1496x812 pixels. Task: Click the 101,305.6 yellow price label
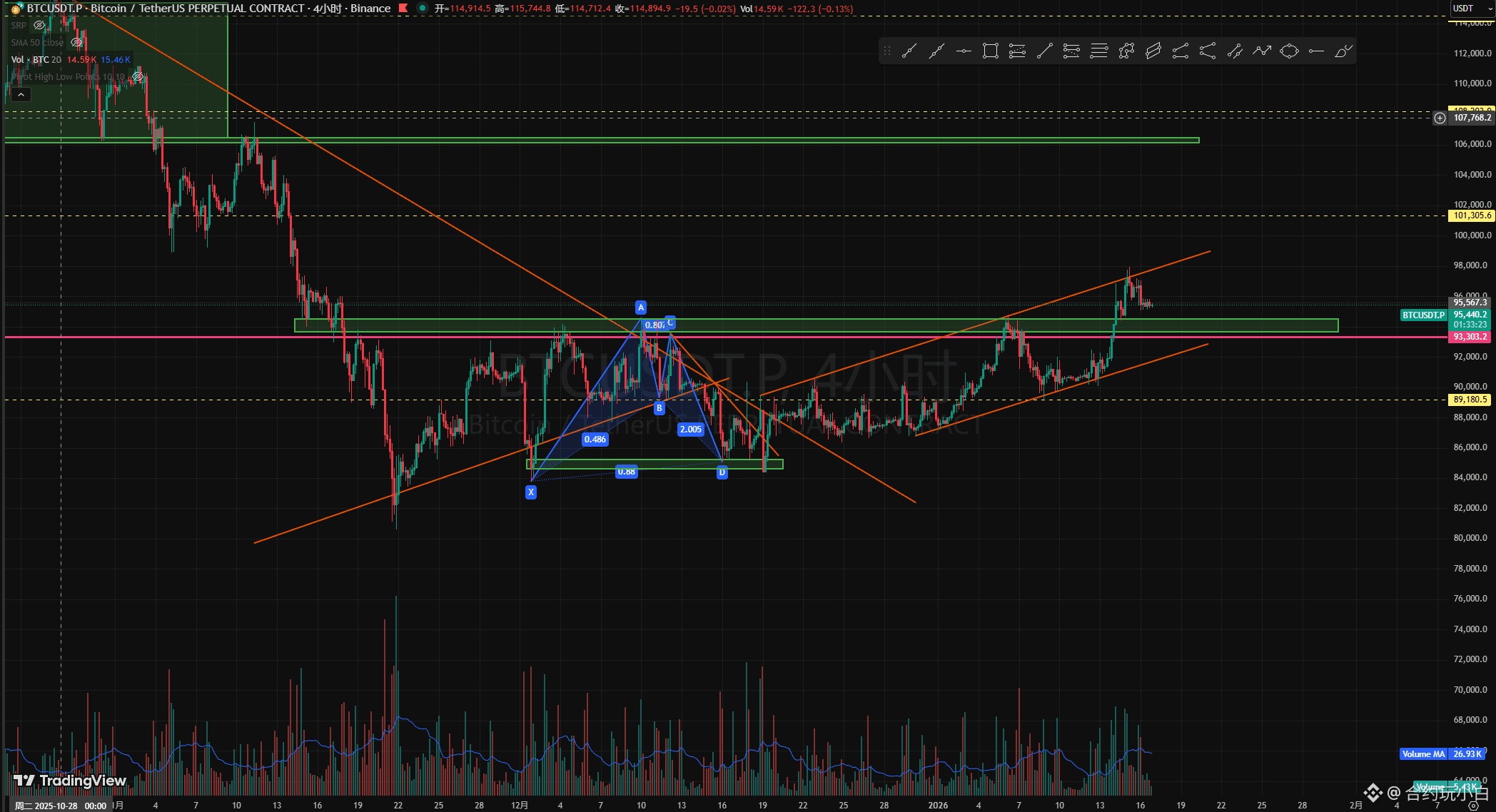[x=1471, y=215]
